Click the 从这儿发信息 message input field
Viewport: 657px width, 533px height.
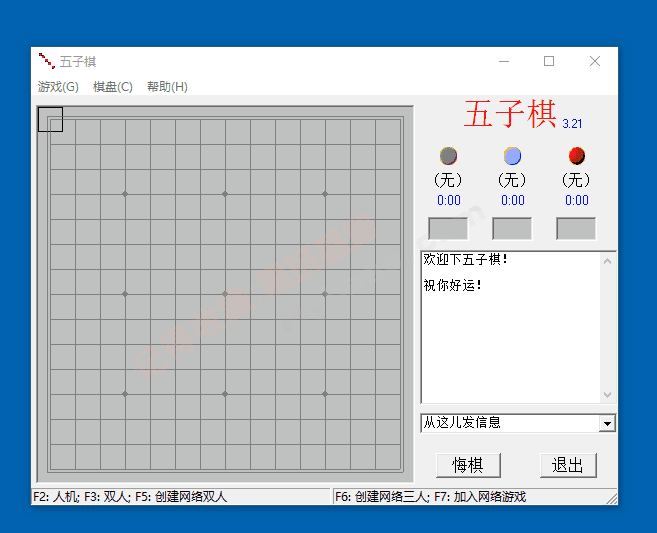[x=510, y=423]
